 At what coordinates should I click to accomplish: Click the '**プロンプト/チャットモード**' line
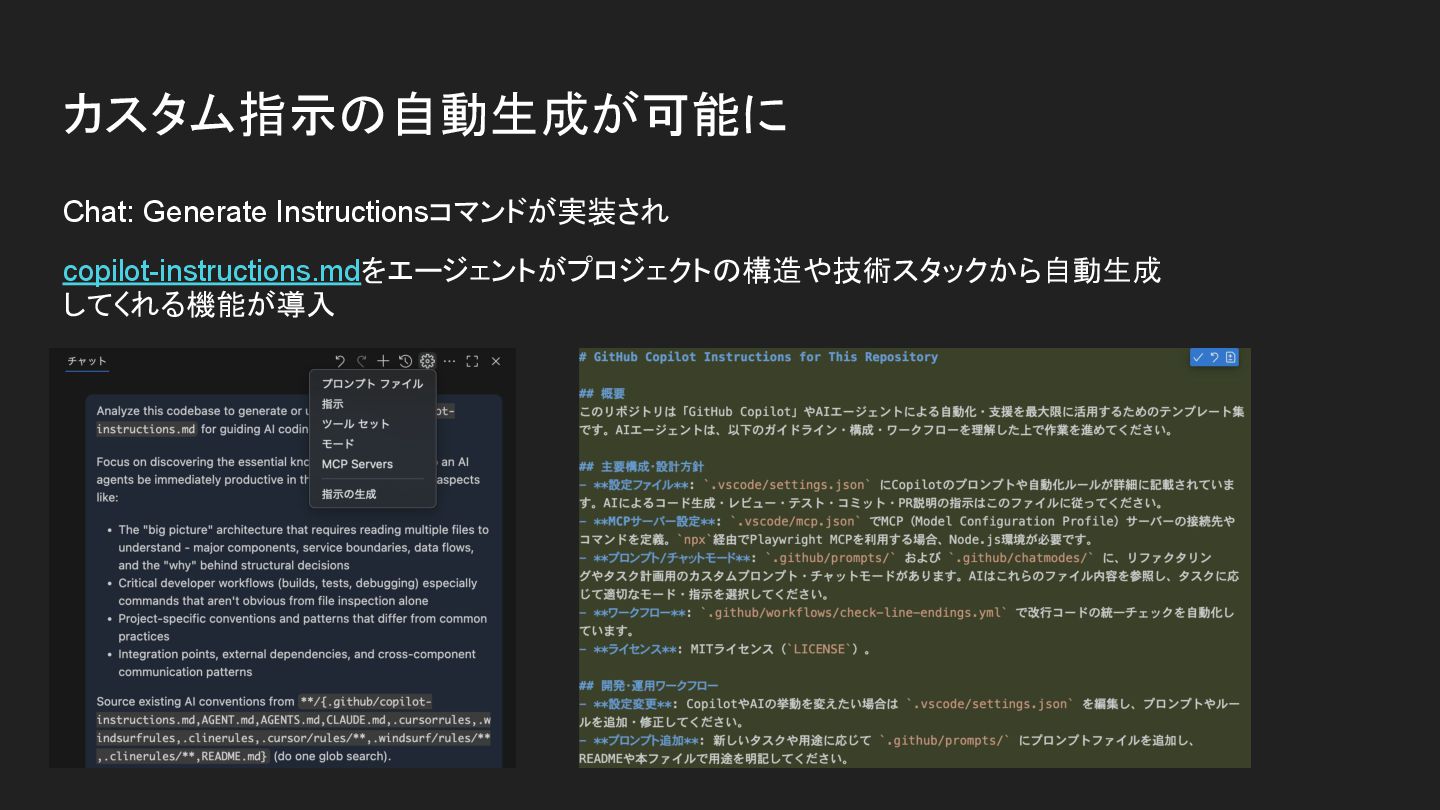tap(909, 576)
